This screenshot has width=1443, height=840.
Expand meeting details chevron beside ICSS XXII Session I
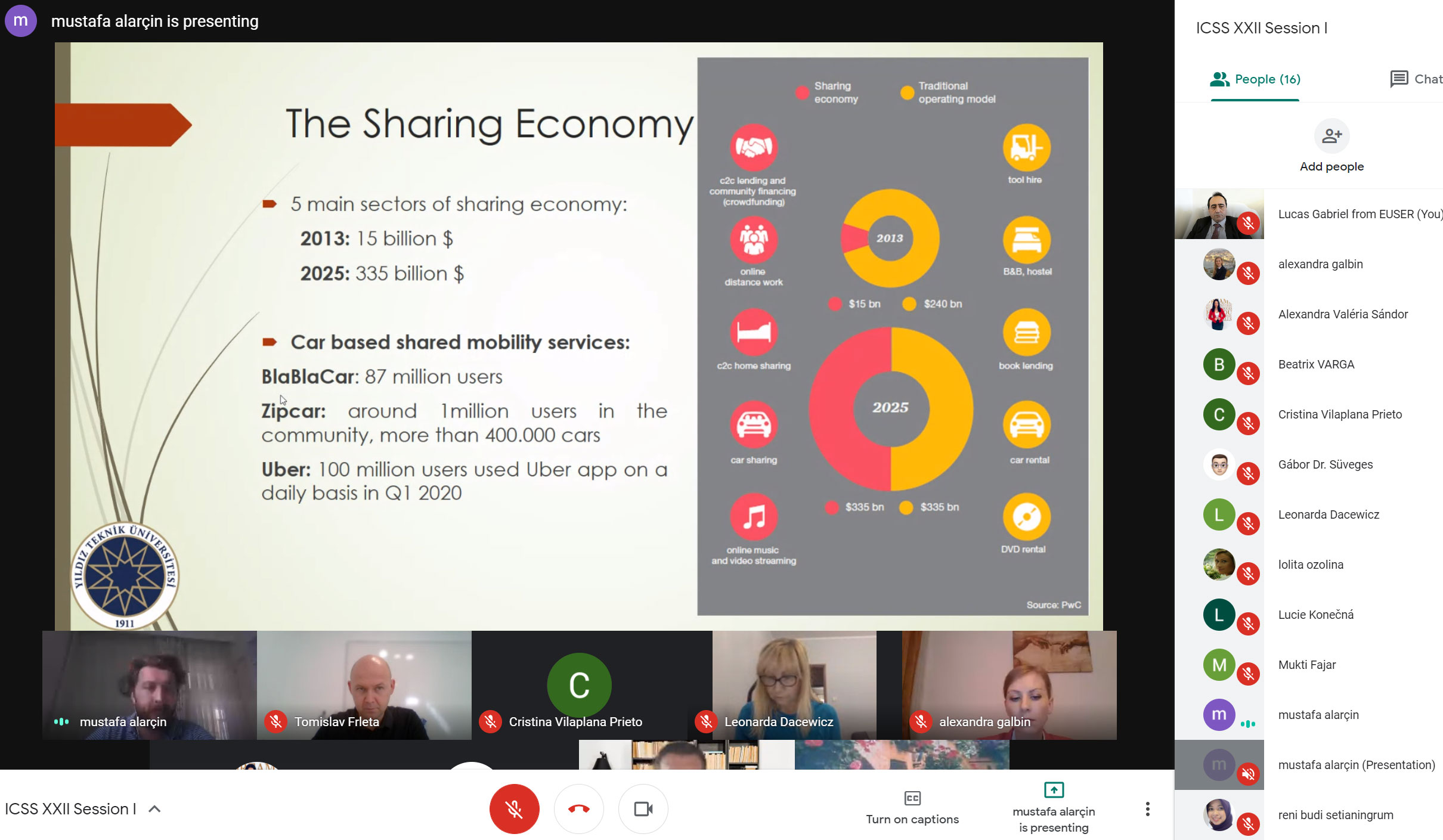click(x=154, y=809)
